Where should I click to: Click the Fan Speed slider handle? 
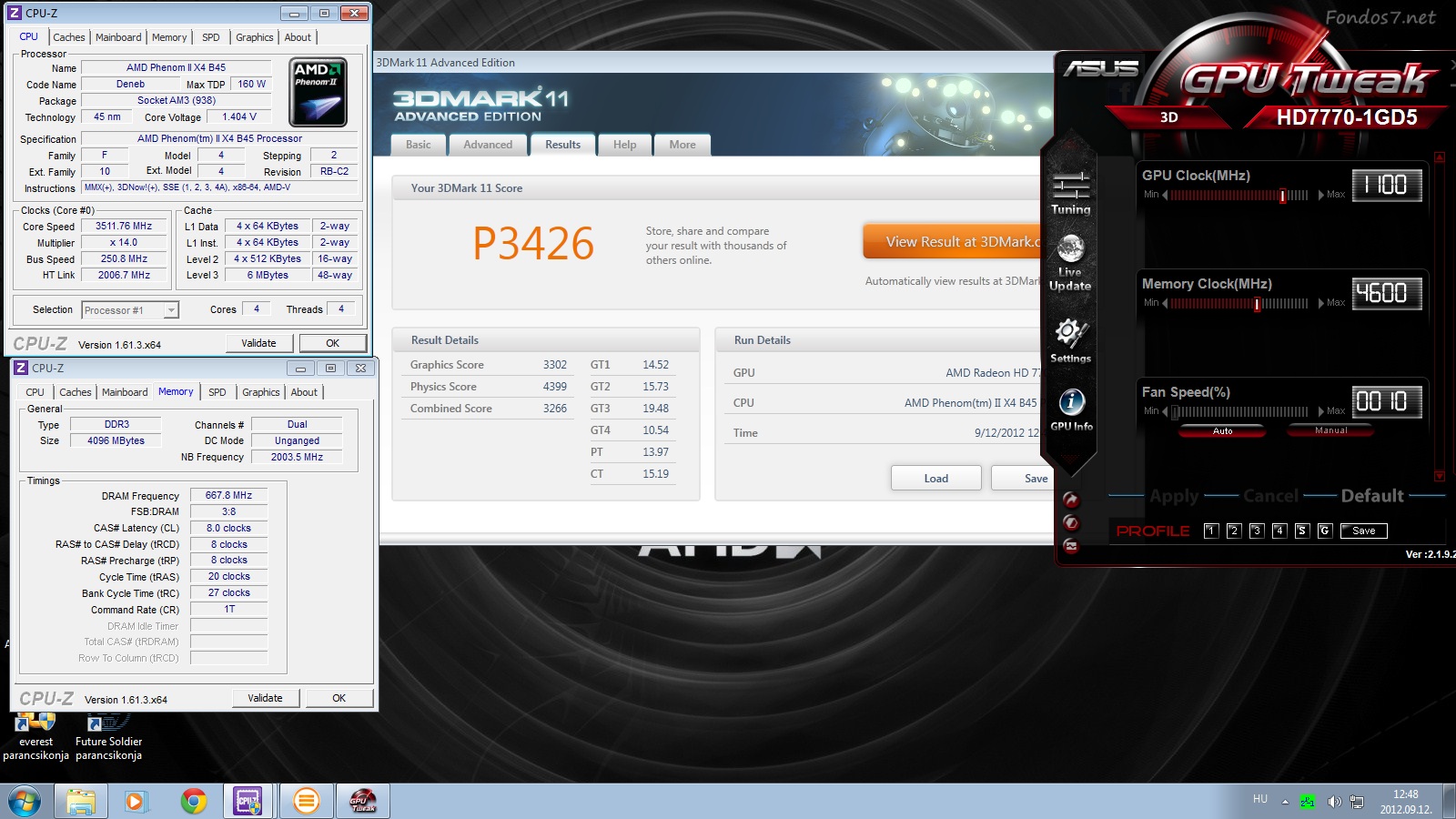(1175, 412)
